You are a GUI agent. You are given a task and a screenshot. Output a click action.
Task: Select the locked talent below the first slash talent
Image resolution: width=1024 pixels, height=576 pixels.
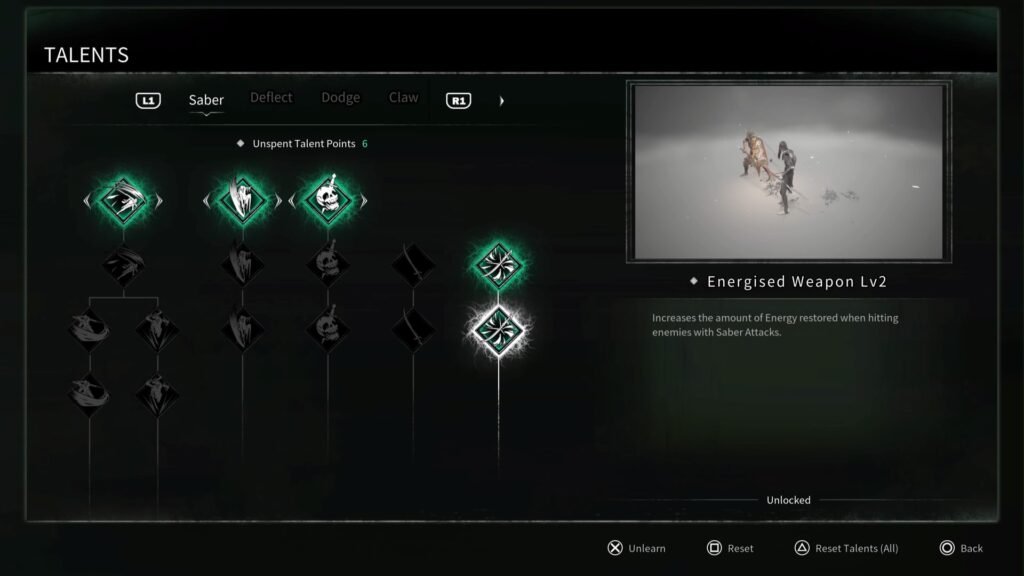(x=123, y=264)
